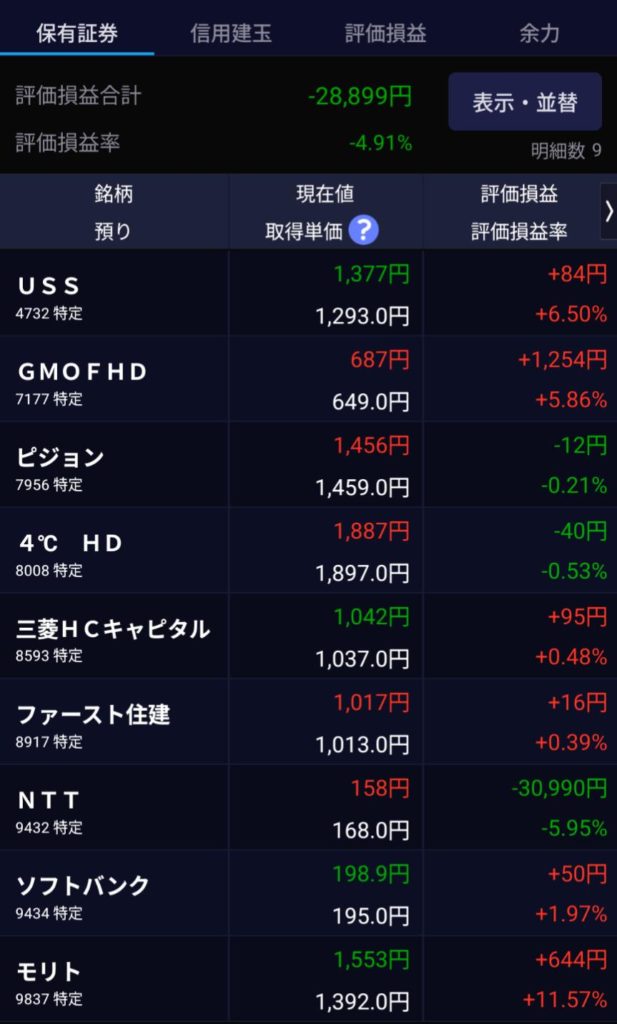
Task: Tap the 銘柄 column header
Action: (x=113, y=194)
